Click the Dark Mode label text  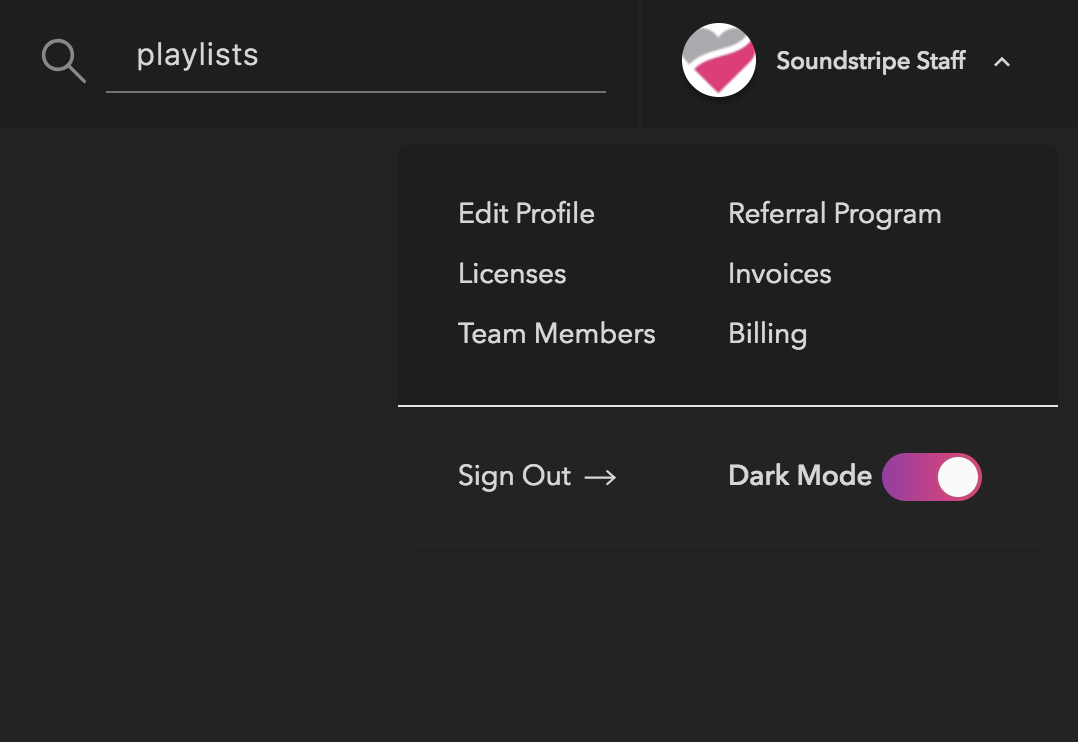click(800, 476)
